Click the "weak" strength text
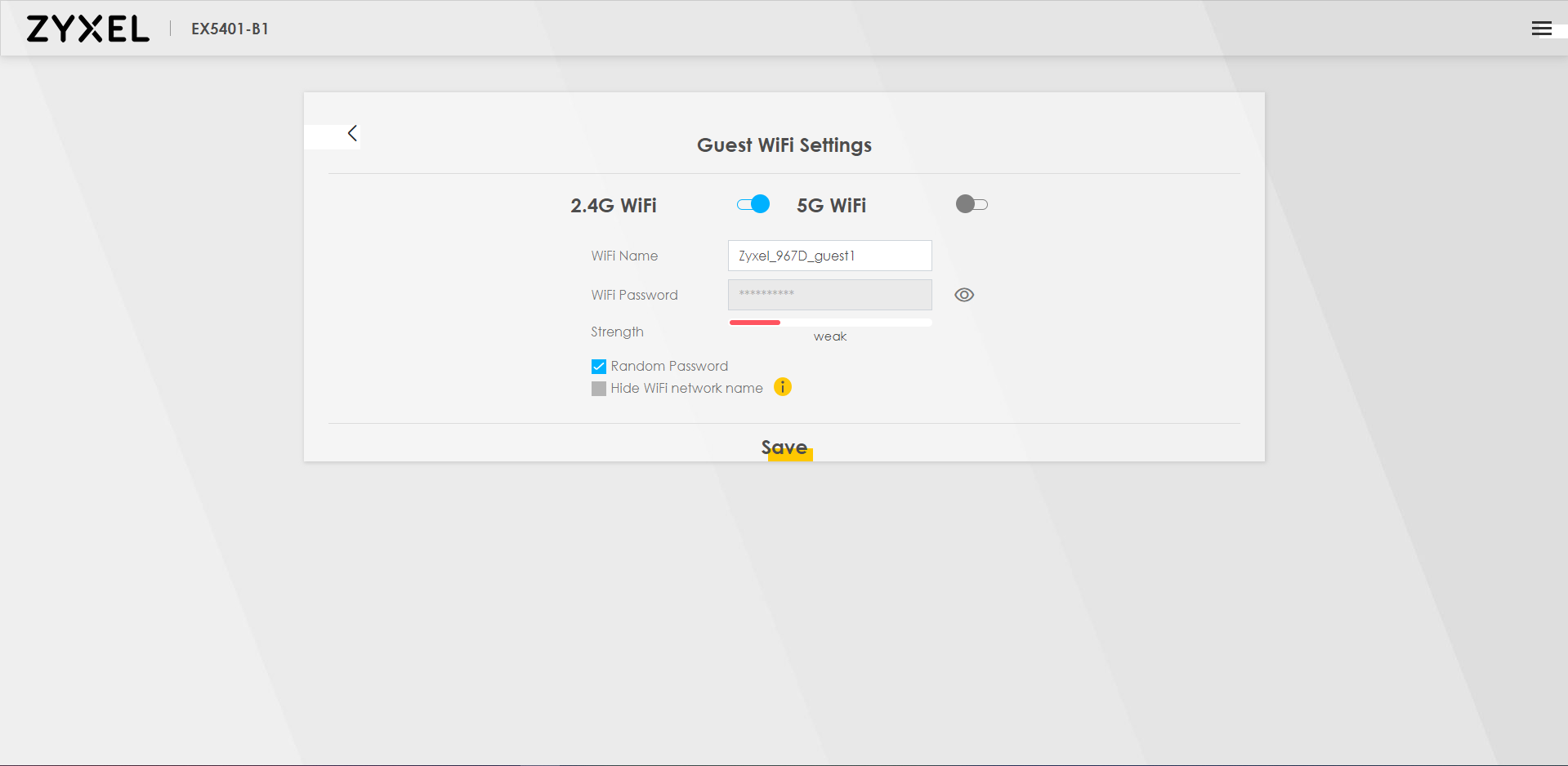This screenshot has height=766, width=1568. (x=829, y=336)
